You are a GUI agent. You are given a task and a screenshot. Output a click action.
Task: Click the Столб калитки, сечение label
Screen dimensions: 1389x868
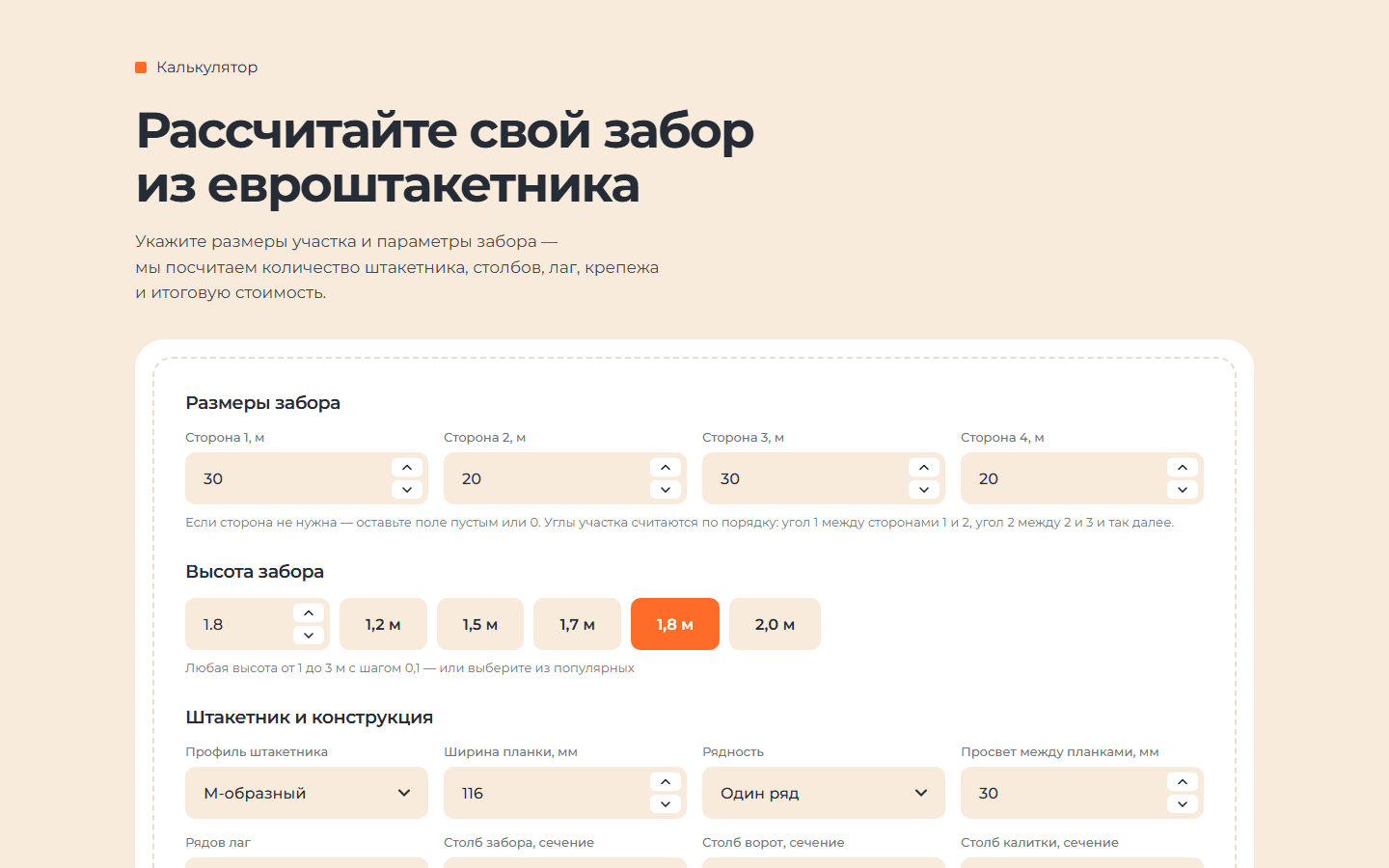click(x=1040, y=843)
